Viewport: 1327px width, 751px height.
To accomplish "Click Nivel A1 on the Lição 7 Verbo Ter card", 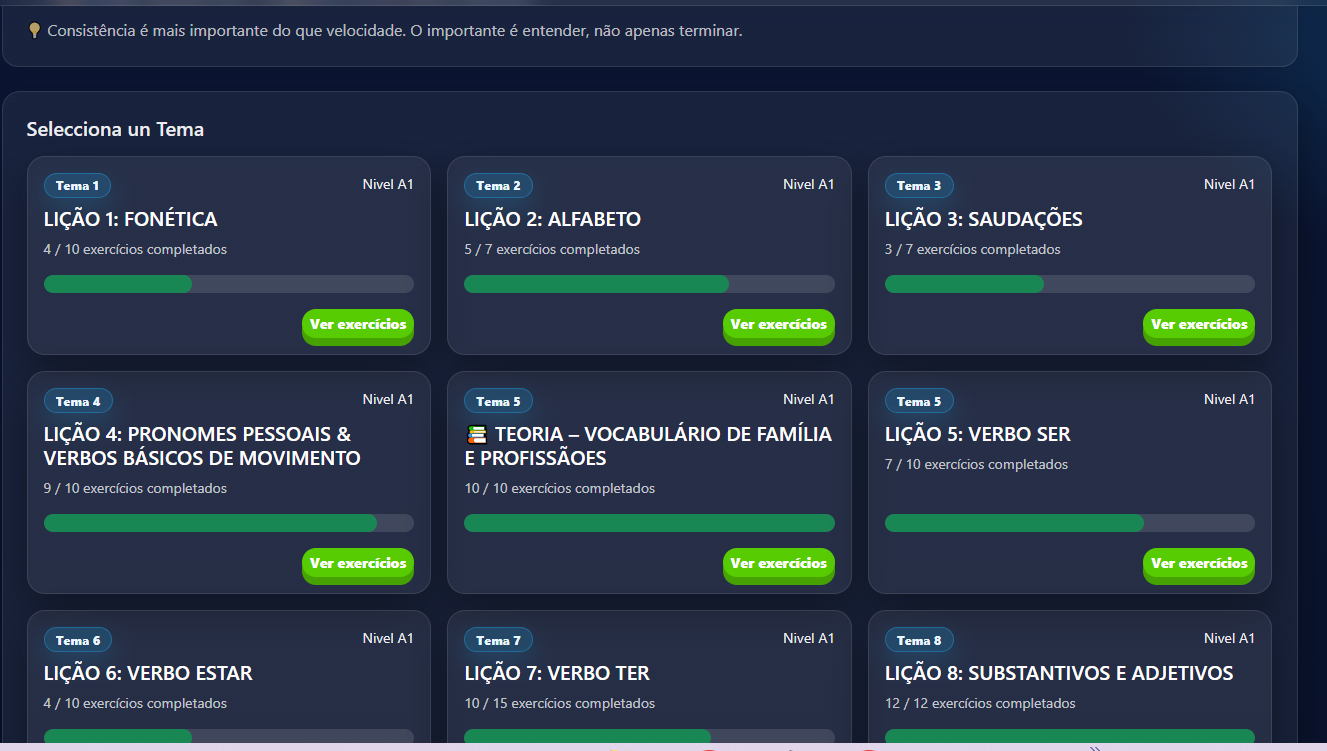I will tap(808, 638).
